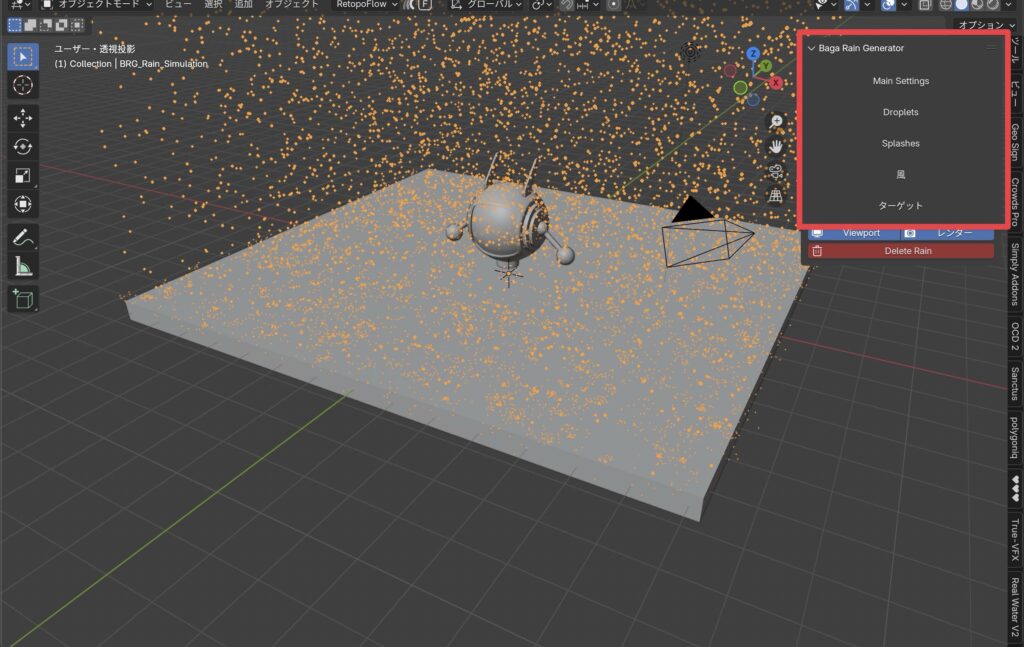The image size is (1024, 647).
Task: Open the Splashes section
Action: pos(901,144)
